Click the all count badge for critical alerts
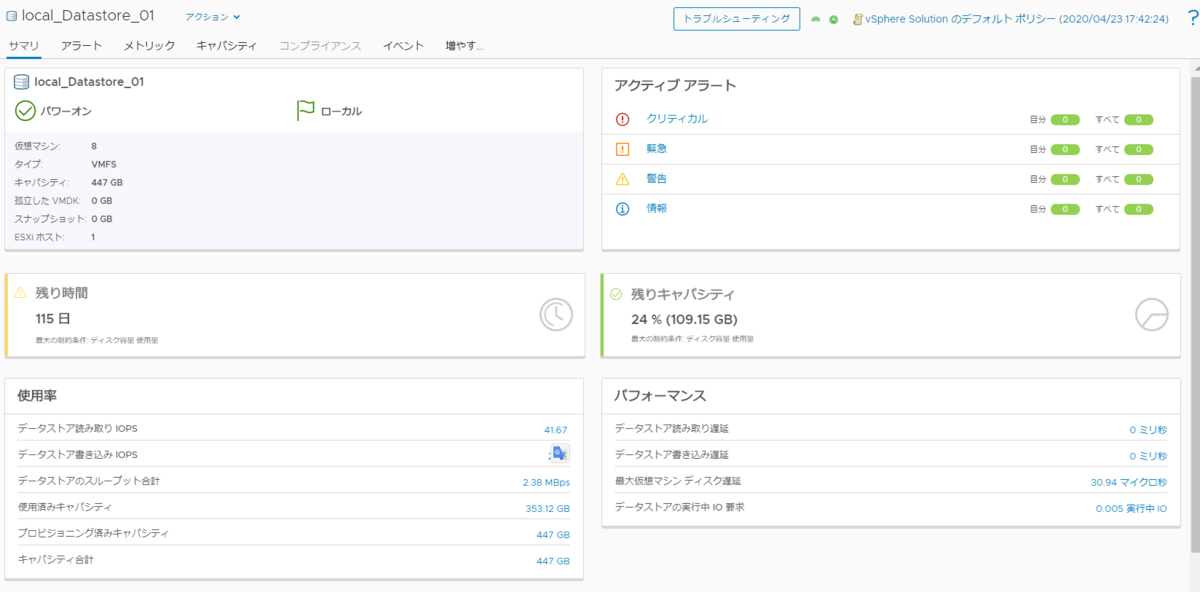This screenshot has height=592, width=1200. (x=1139, y=120)
